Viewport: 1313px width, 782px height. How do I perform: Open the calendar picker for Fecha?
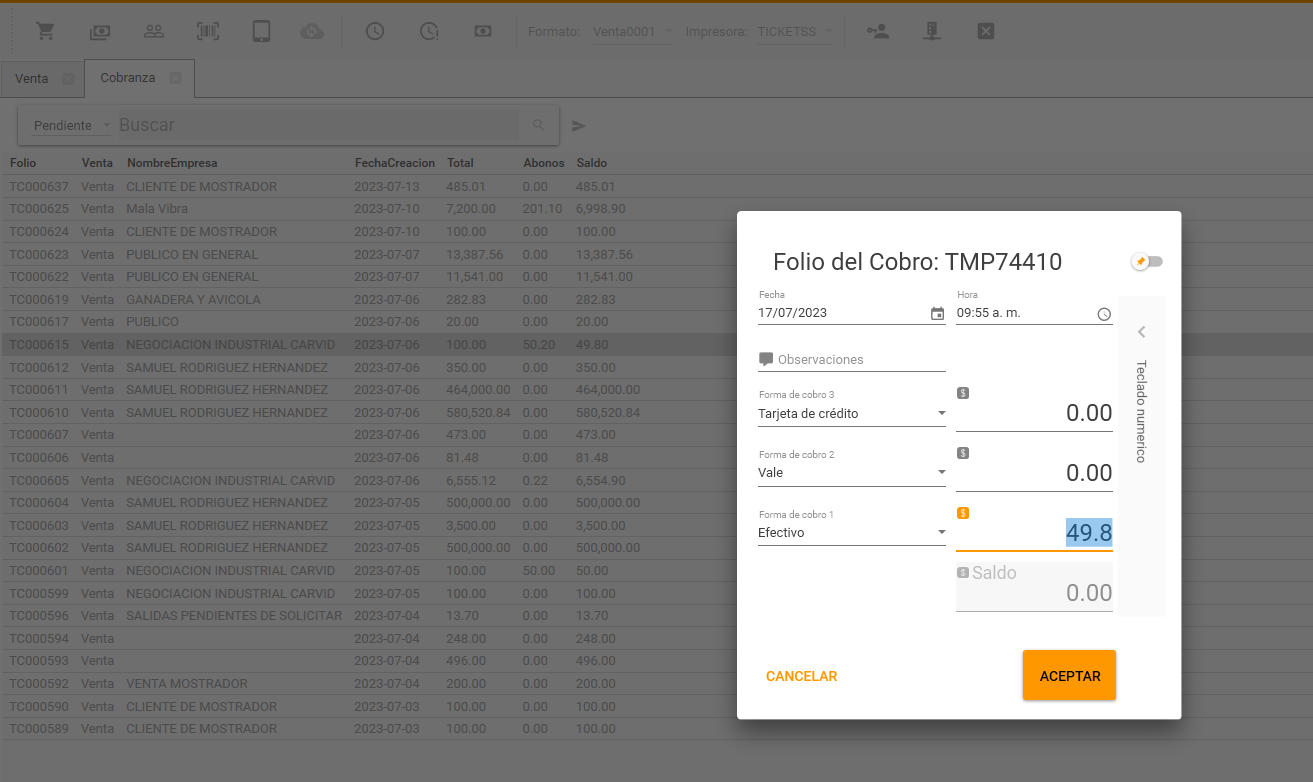click(x=937, y=313)
